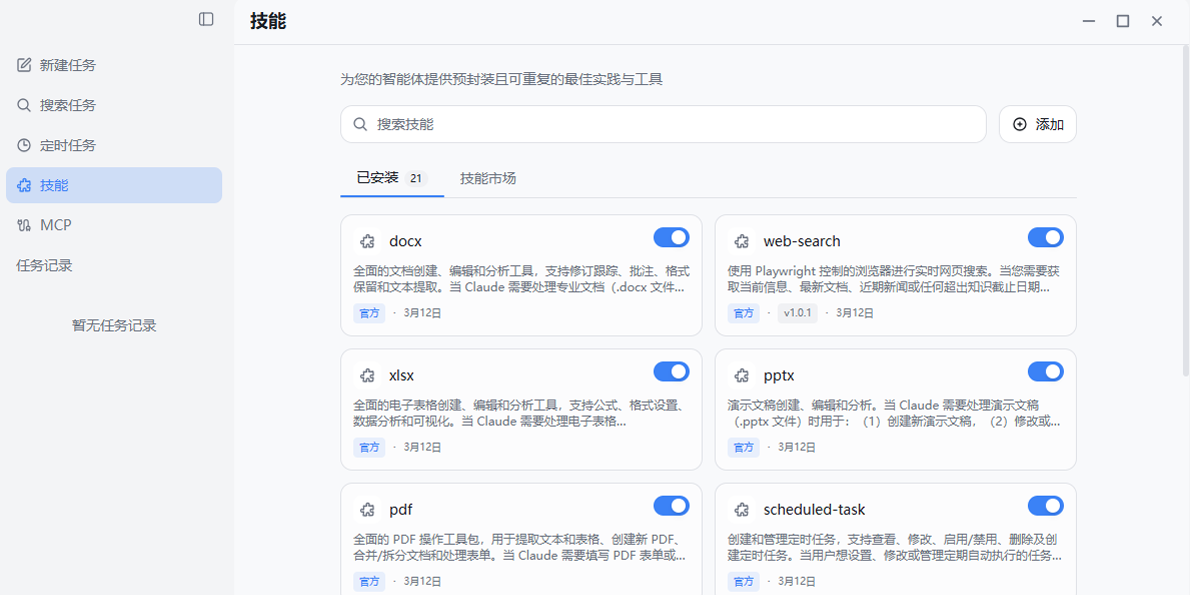The height and width of the screenshot is (595, 1190).
Task: Click the puzzle icon on docx card
Action: point(367,241)
